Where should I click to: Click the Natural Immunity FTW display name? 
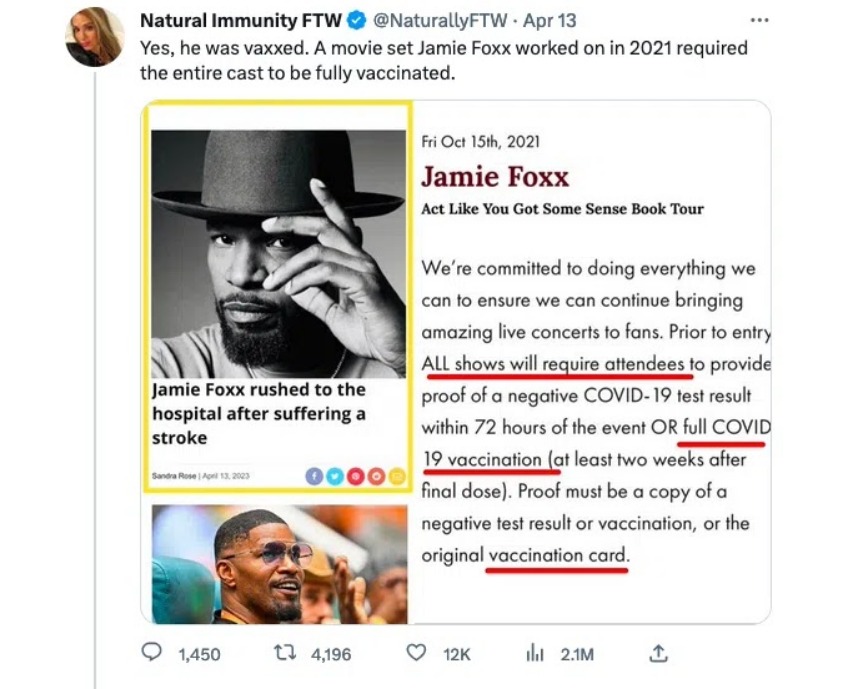pos(241,21)
